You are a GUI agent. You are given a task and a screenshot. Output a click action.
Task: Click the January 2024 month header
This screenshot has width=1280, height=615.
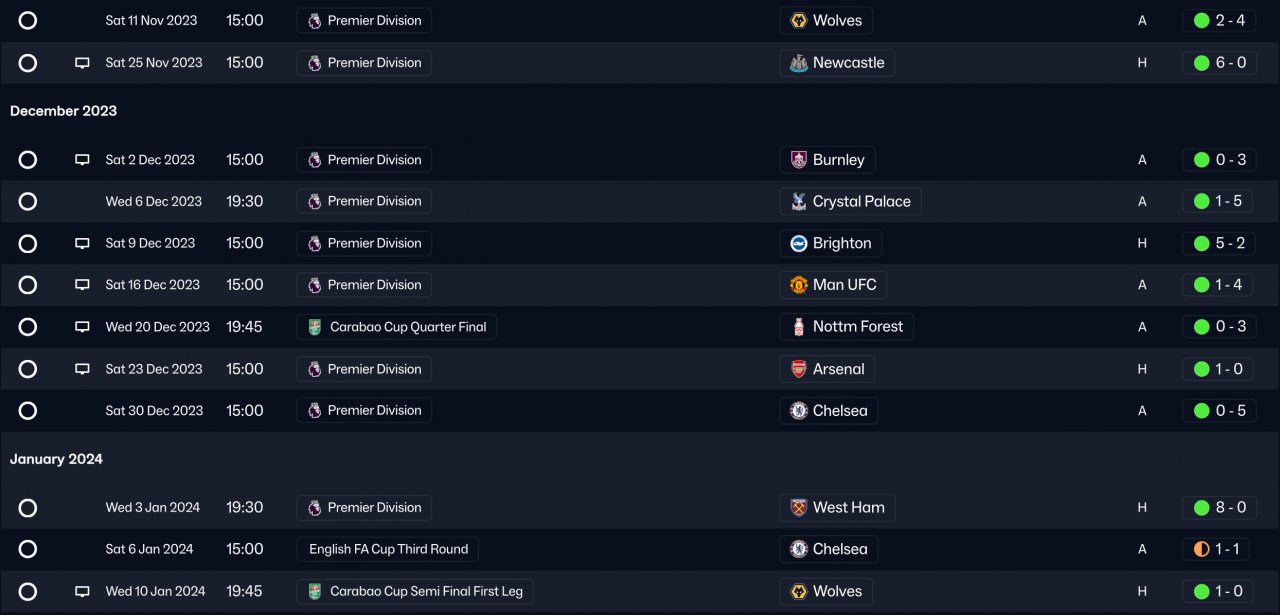coord(57,459)
